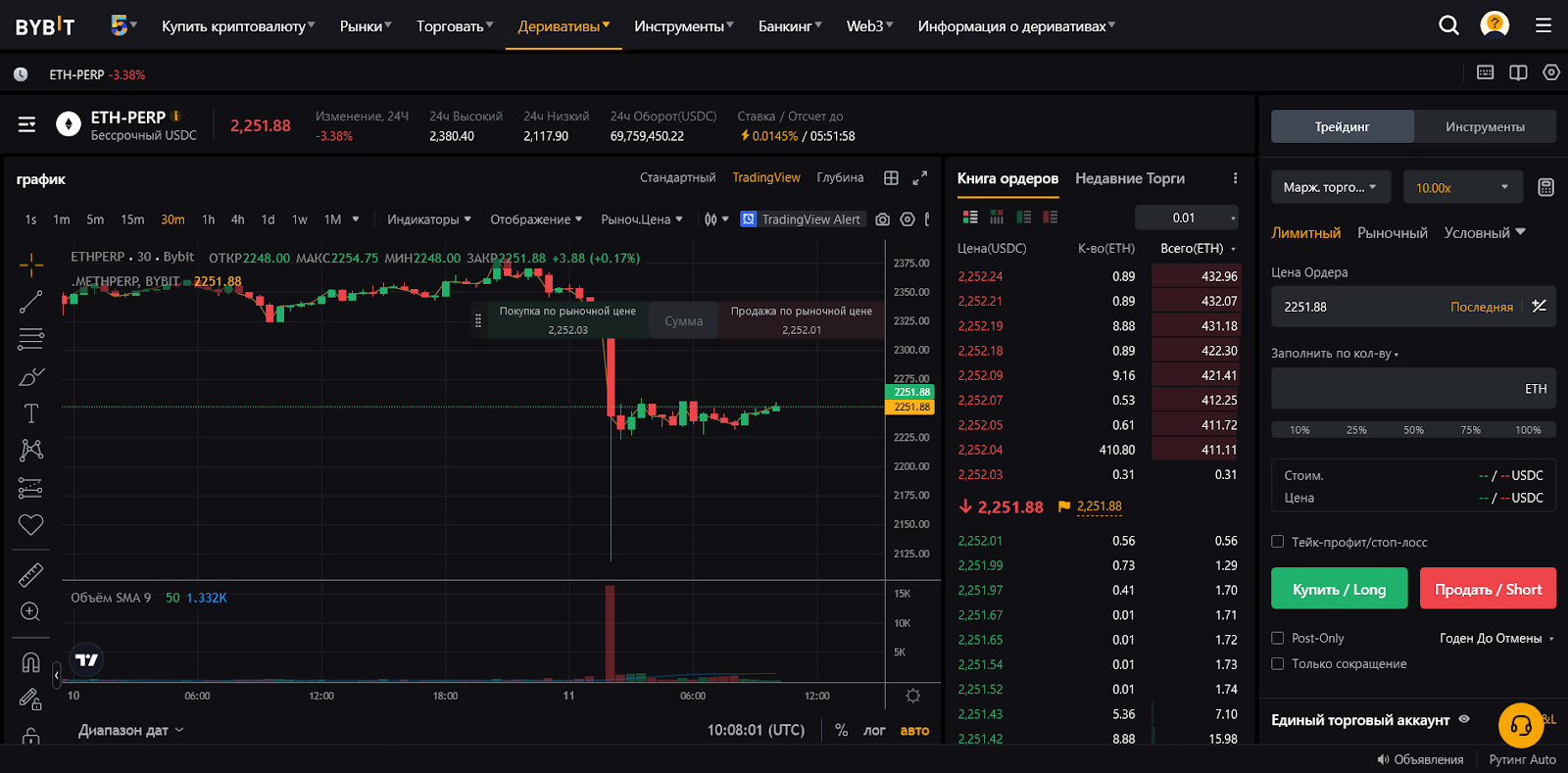Image resolution: width=1568 pixels, height=773 pixels.
Task: Set quantity slider to 50%
Action: (1413, 429)
